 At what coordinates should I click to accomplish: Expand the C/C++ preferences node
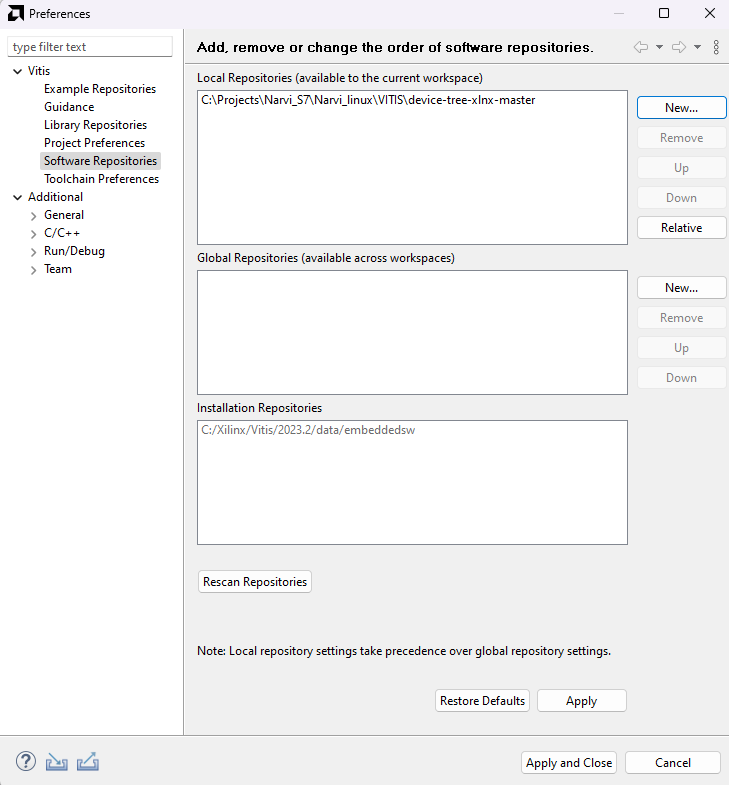coord(33,233)
